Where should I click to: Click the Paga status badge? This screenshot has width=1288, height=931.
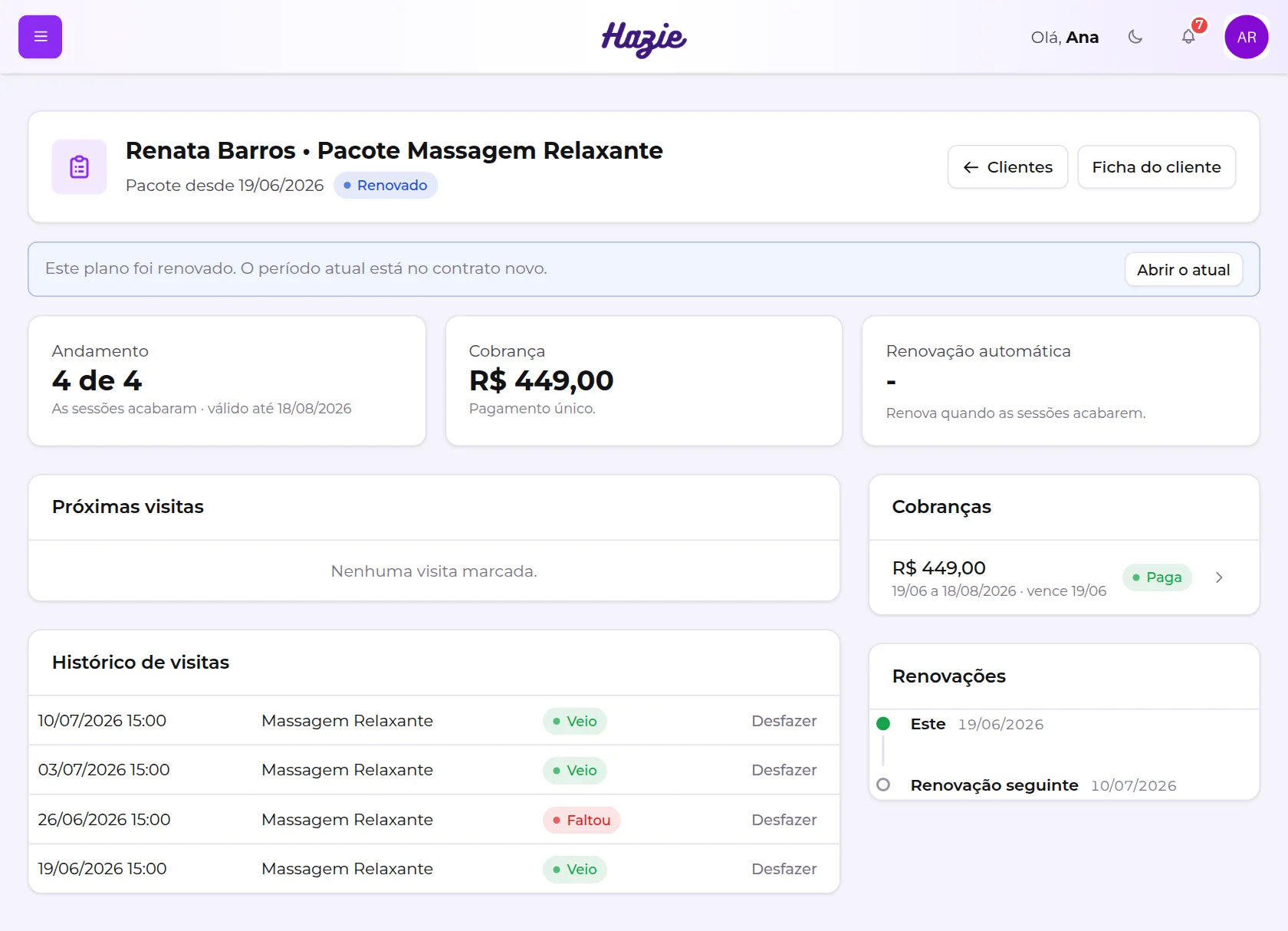coord(1157,577)
